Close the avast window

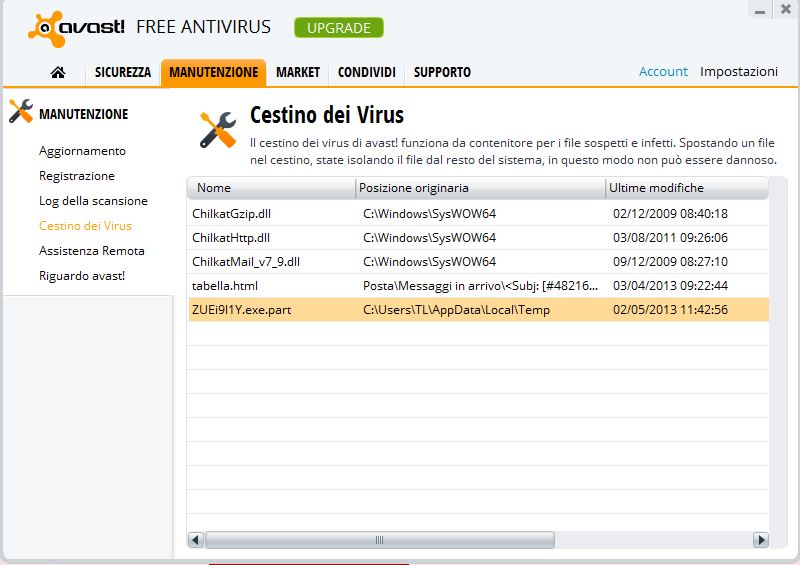click(786, 9)
